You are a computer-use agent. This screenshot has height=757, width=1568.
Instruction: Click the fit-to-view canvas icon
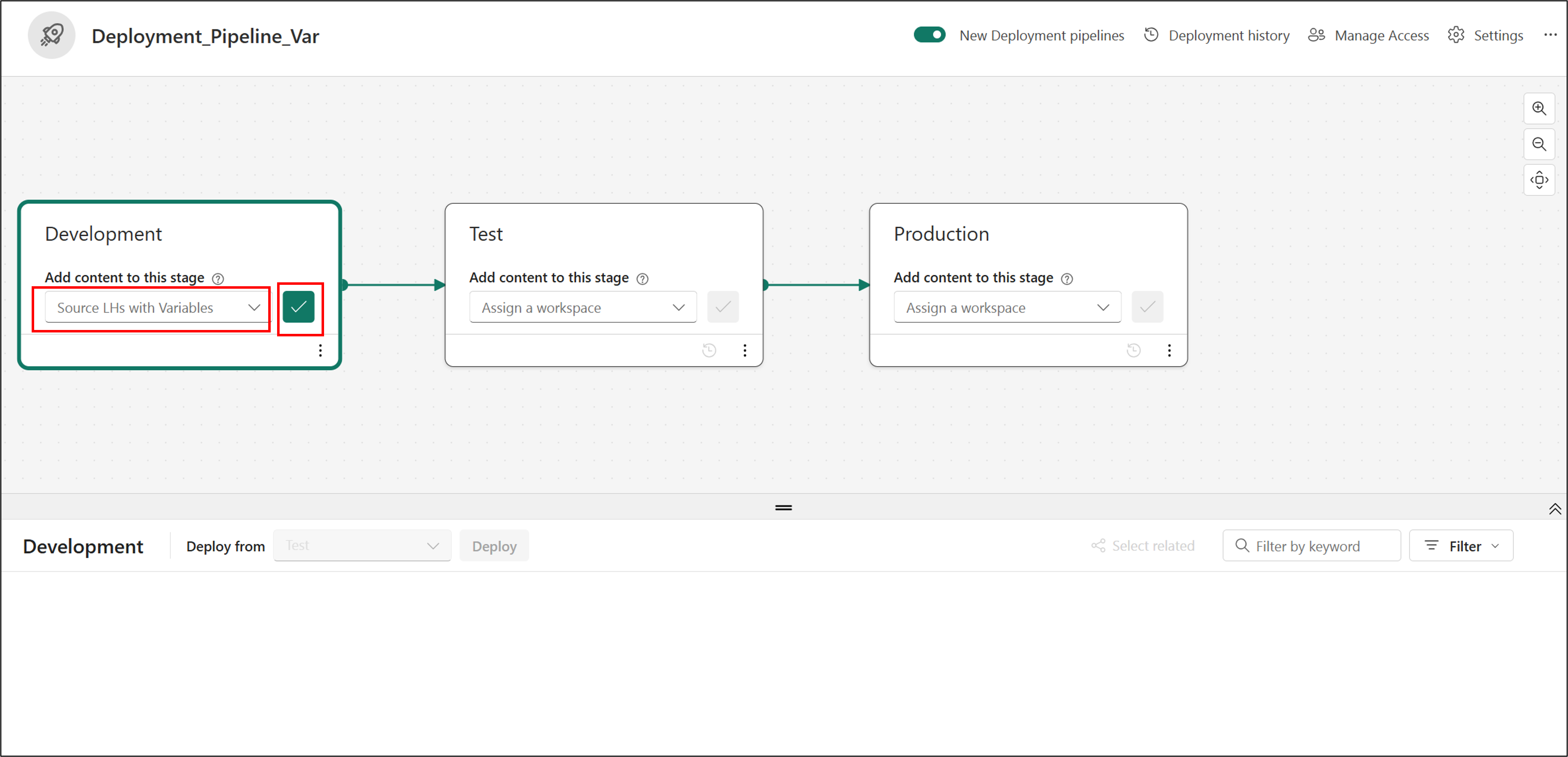(x=1539, y=180)
